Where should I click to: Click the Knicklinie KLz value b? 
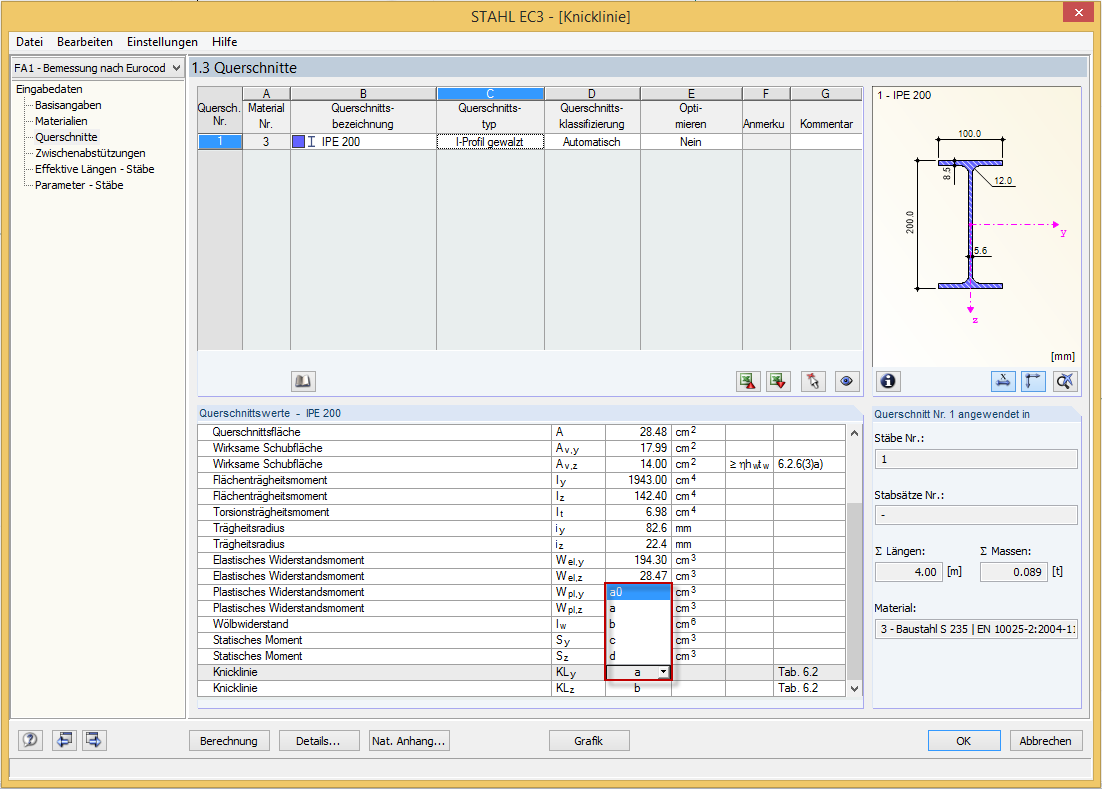point(638,689)
